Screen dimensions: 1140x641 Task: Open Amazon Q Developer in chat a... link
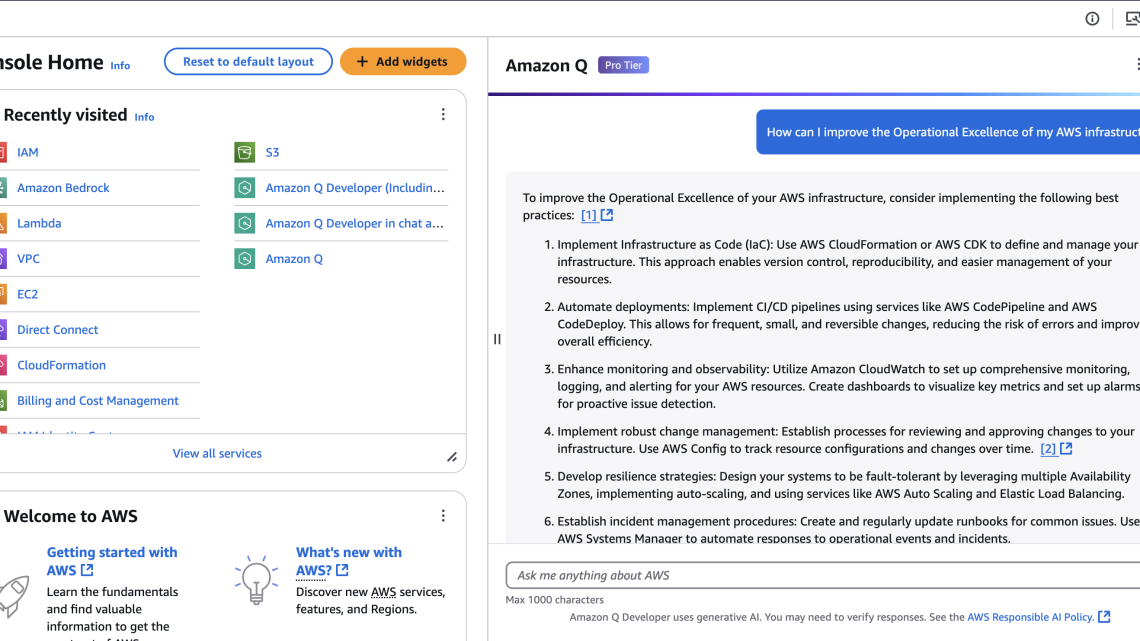click(354, 223)
